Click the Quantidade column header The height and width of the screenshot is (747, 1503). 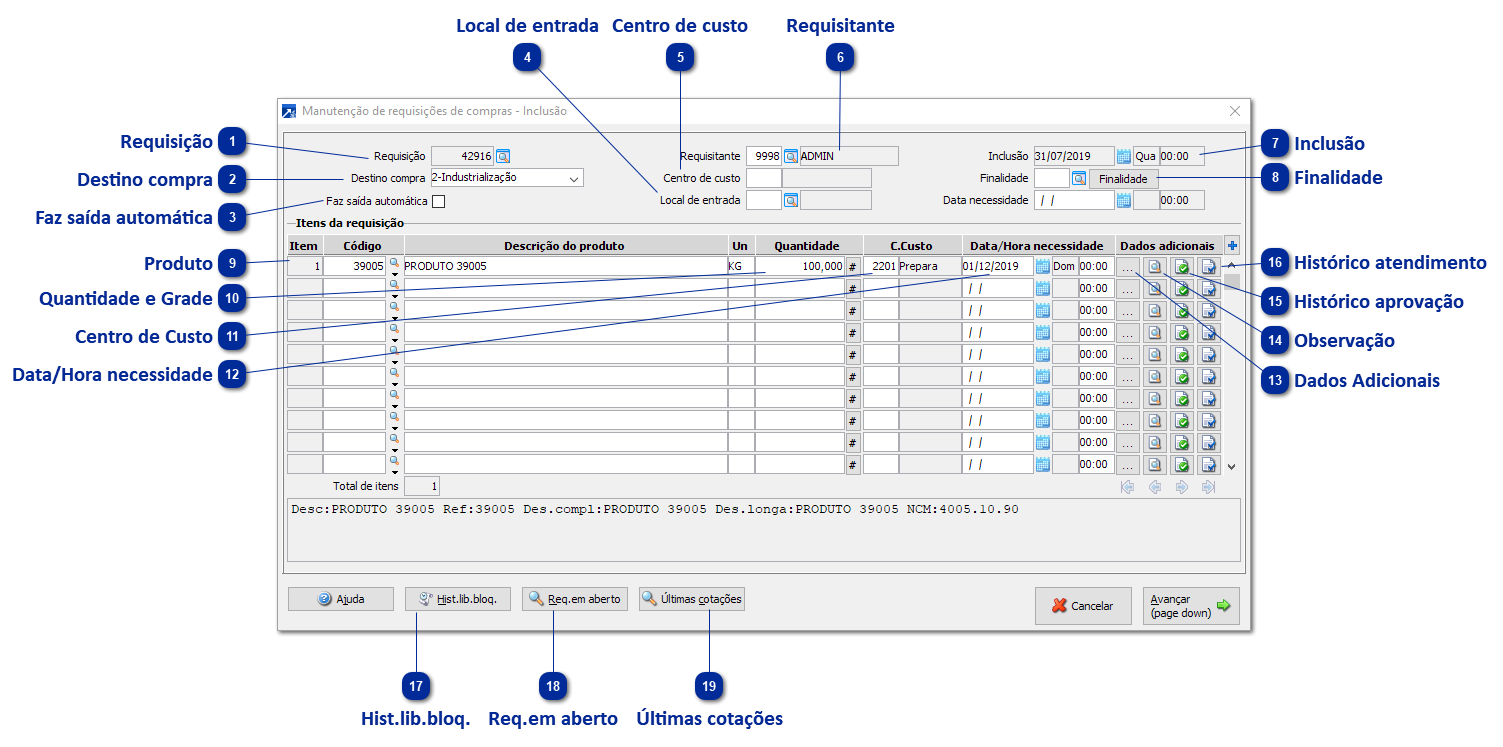[x=807, y=246]
